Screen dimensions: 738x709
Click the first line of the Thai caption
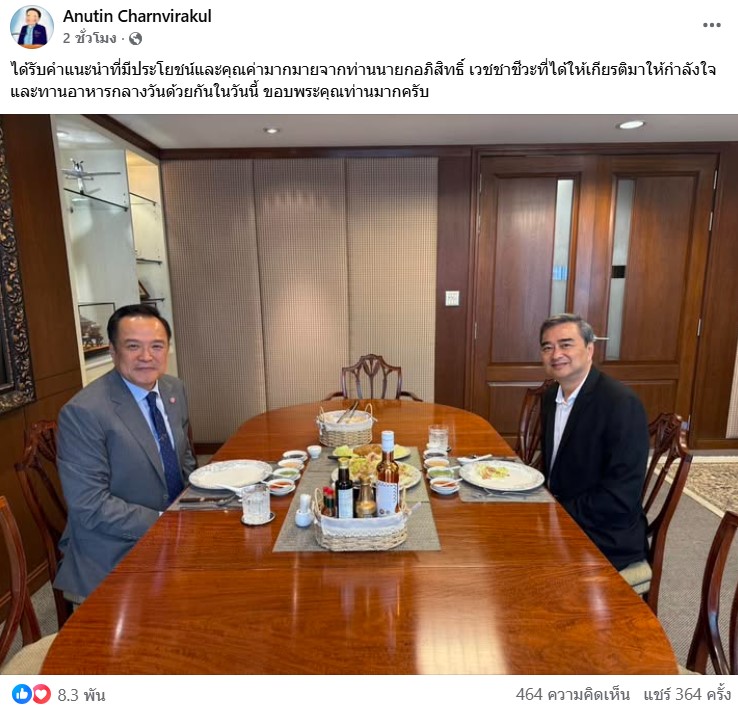point(363,70)
